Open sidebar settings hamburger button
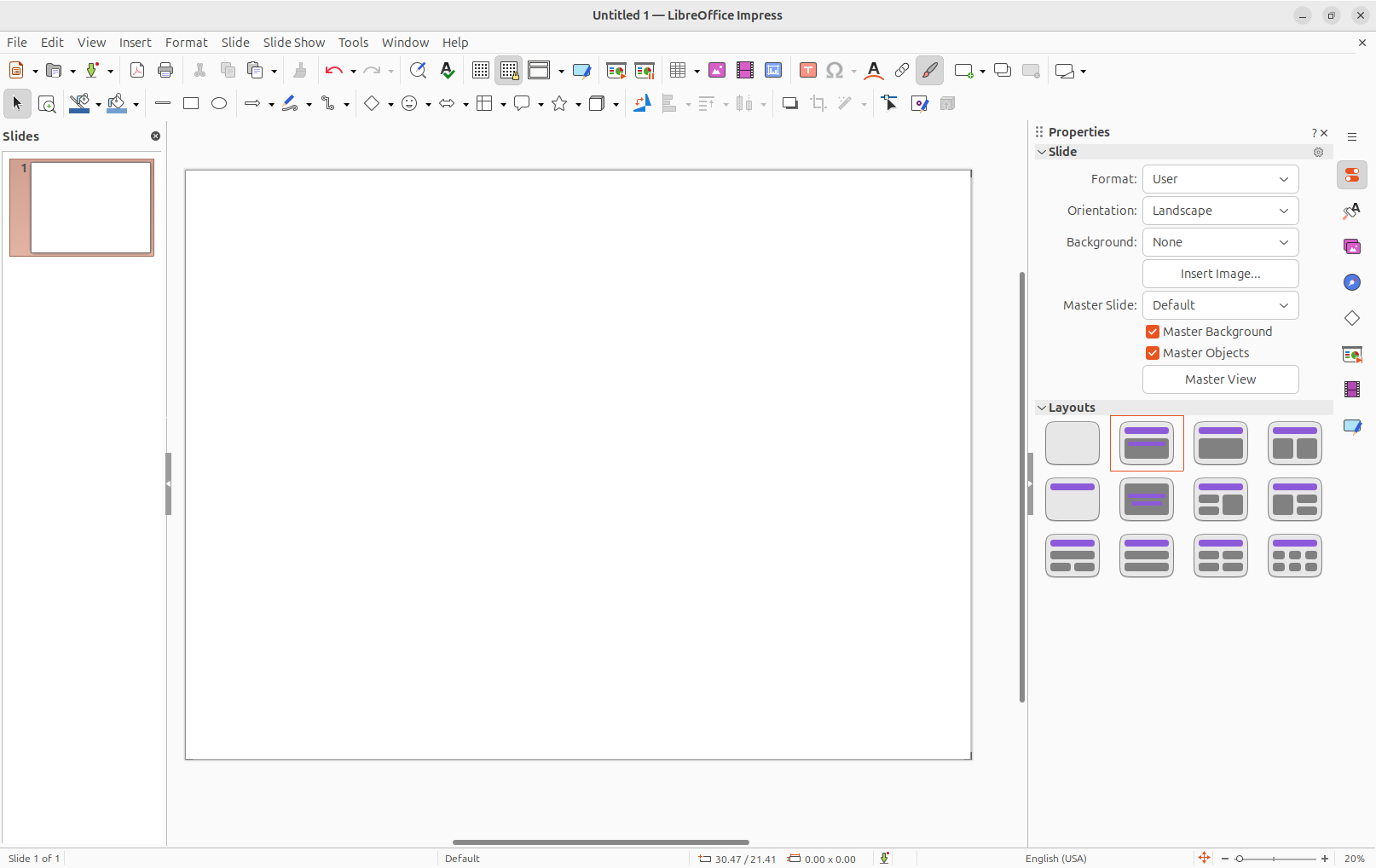Viewport: 1376px width, 868px height. pos(1352,136)
